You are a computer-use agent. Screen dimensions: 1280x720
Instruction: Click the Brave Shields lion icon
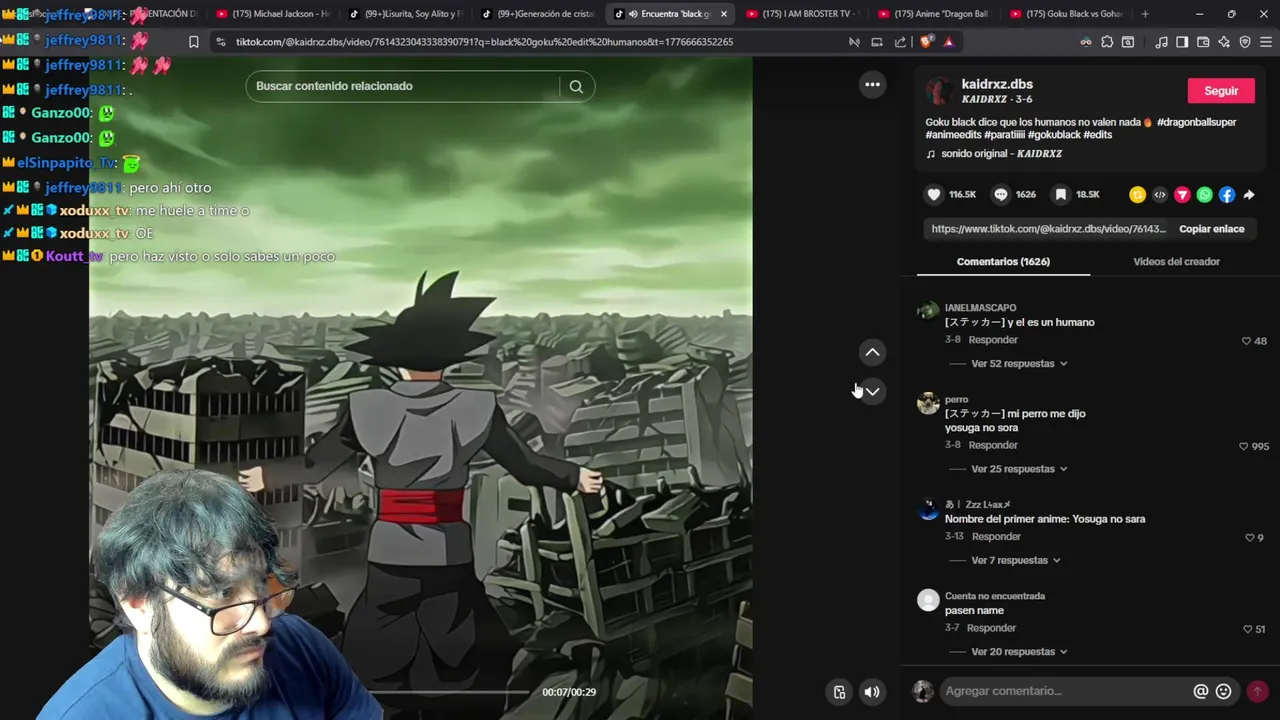(925, 42)
